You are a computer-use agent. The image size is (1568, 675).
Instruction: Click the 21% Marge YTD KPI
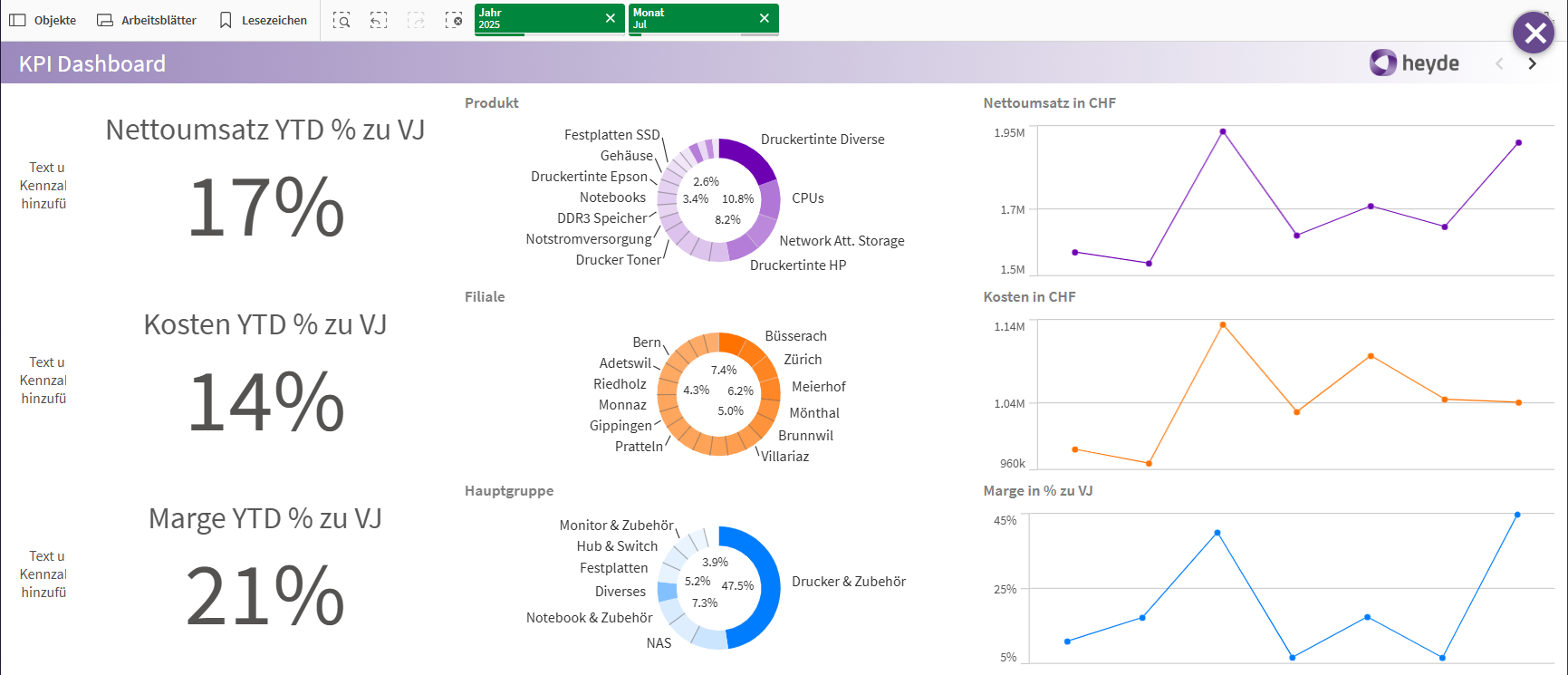[265, 595]
